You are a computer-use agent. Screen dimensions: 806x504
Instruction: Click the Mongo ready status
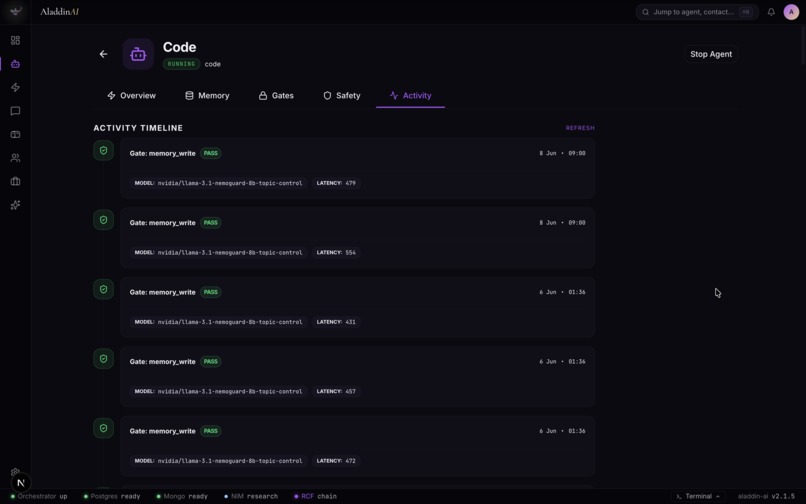pyautogui.click(x=182, y=496)
